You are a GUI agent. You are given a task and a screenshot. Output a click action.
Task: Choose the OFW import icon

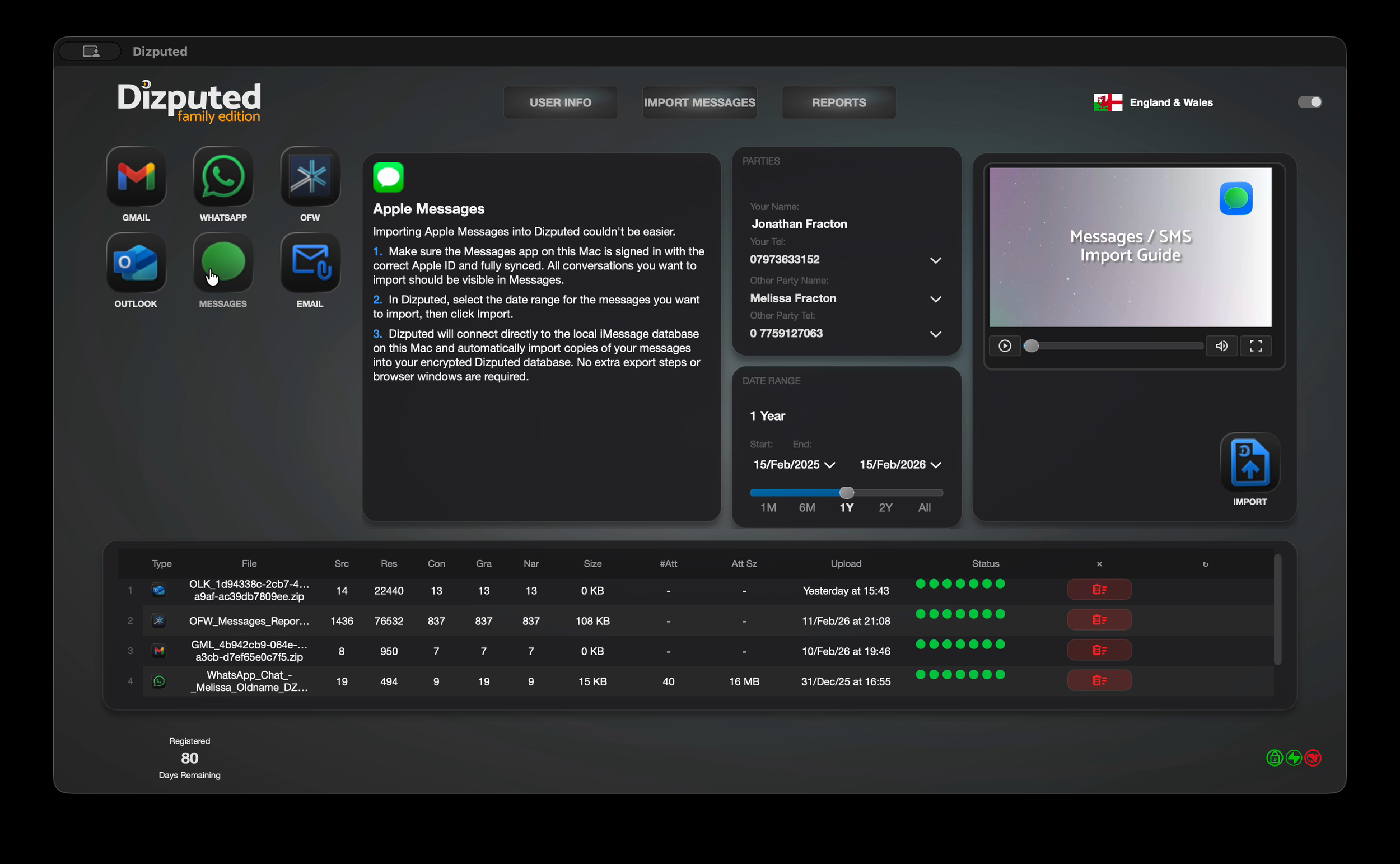[x=310, y=176]
